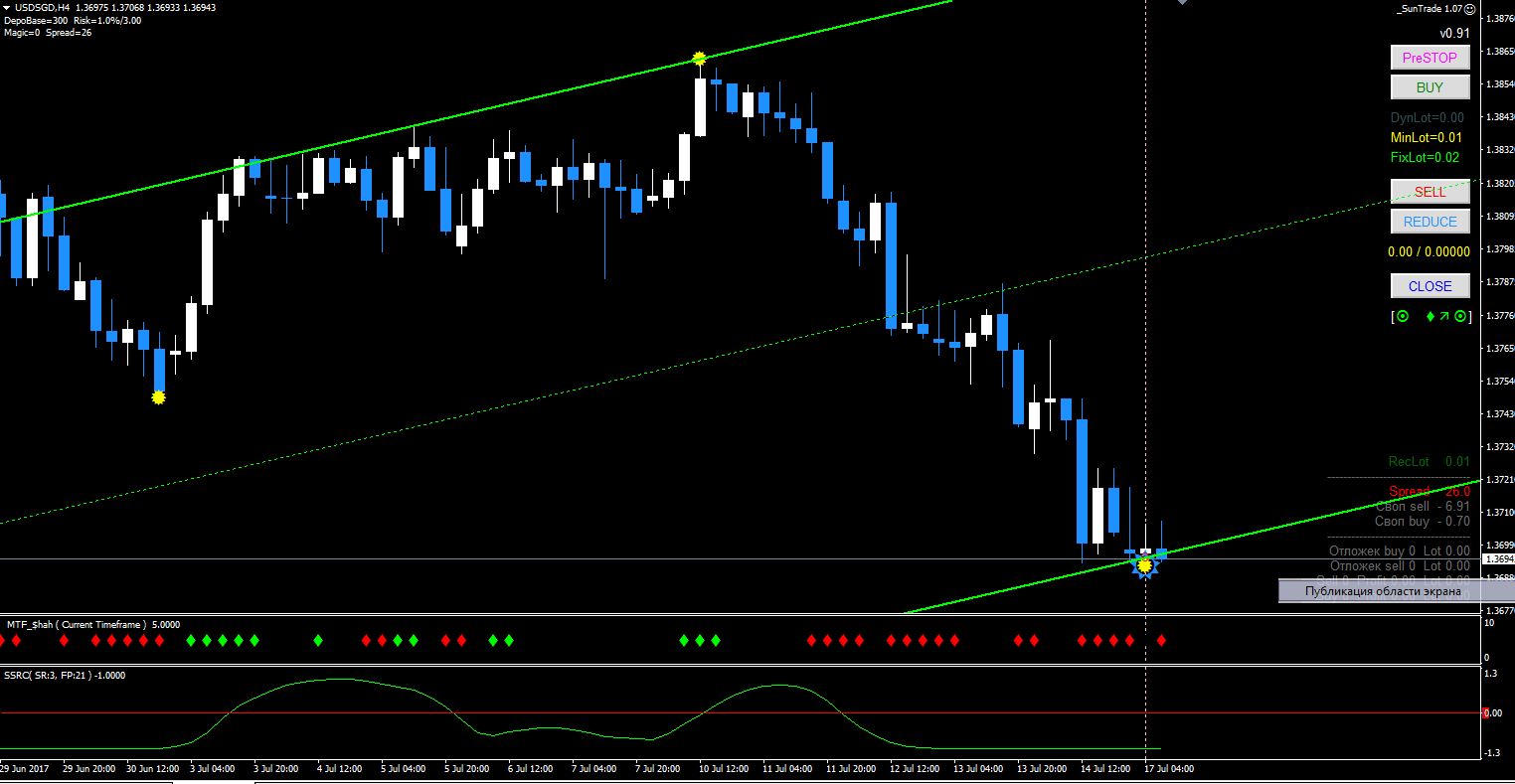Select the yellow sun marker on the lower channel line

pyautogui.click(x=1145, y=565)
